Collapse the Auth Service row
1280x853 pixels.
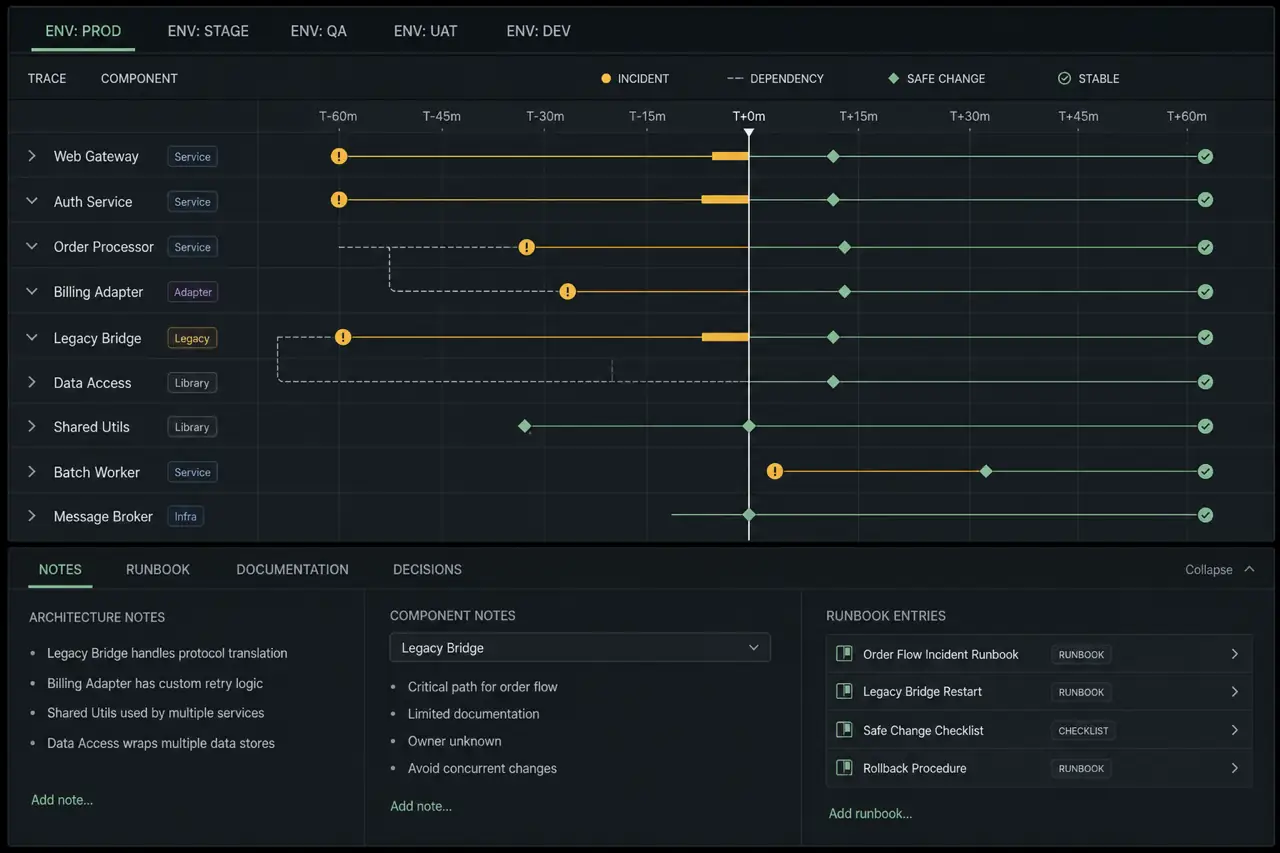(32, 201)
